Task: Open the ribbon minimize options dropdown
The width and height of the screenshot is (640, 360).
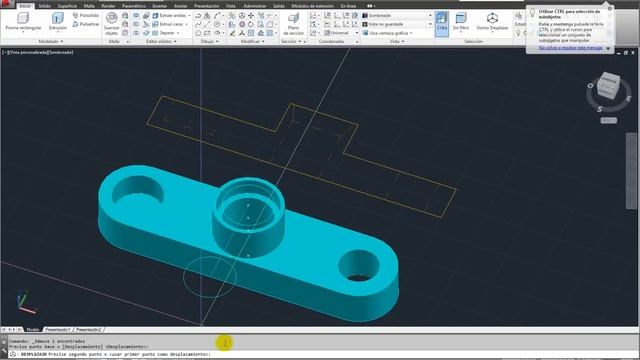Action: pos(371,6)
